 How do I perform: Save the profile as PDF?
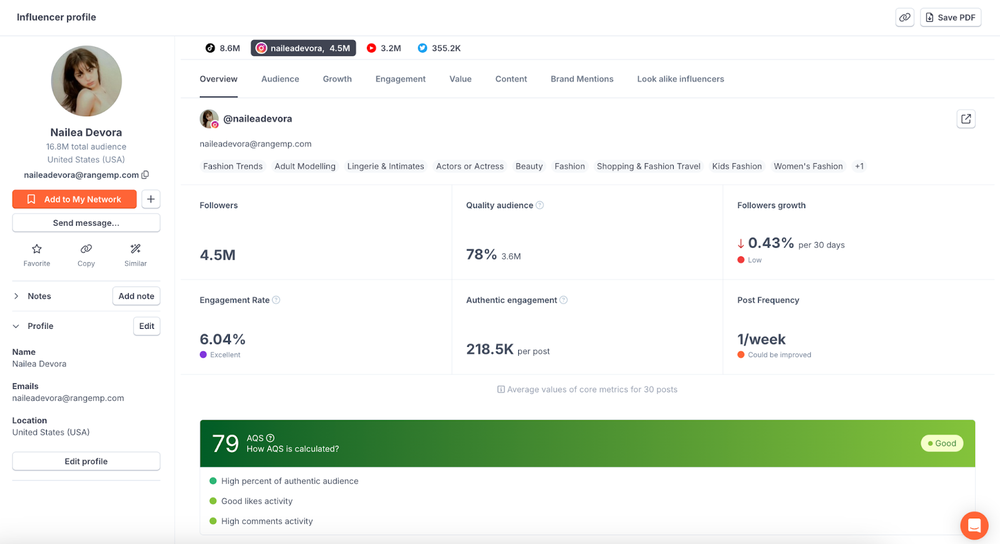(x=950, y=17)
